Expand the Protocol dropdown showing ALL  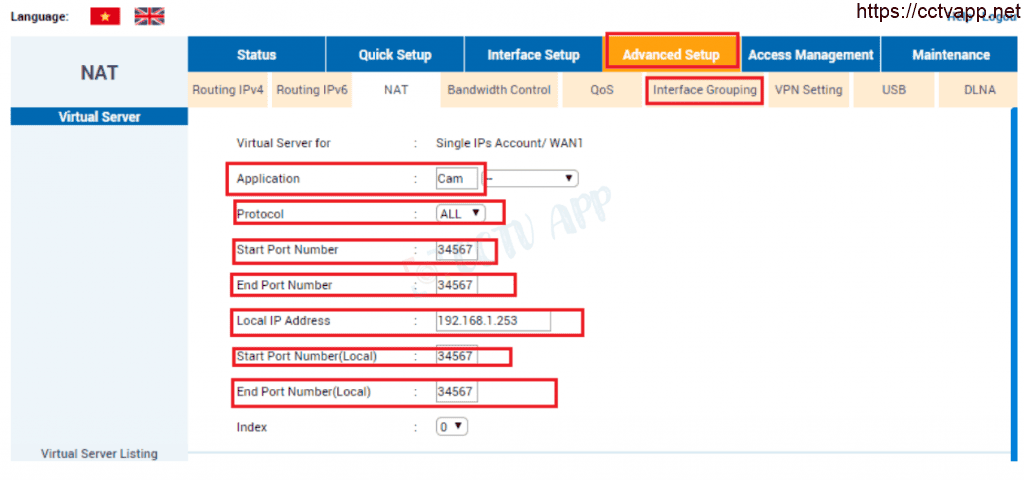460,213
